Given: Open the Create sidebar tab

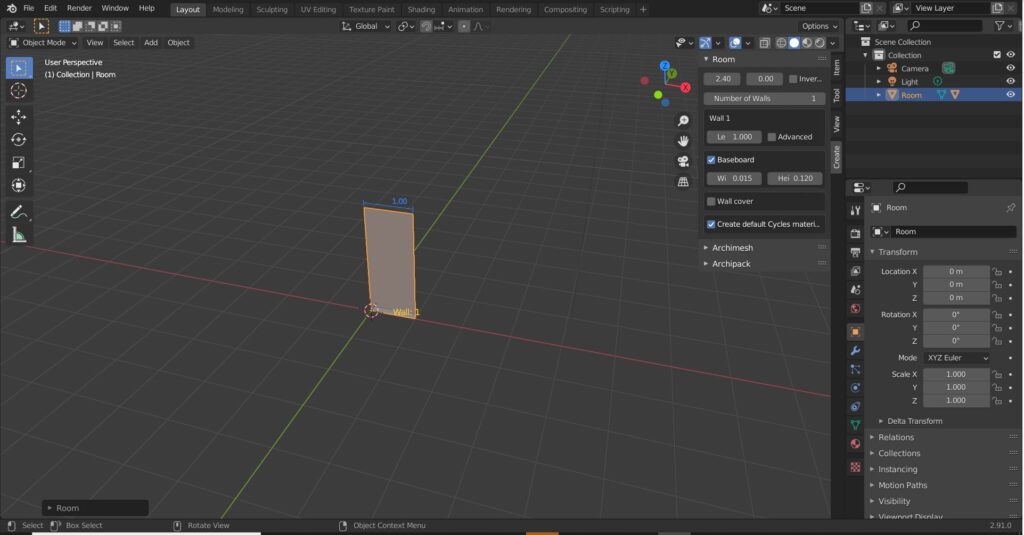Looking at the screenshot, I should pos(837,157).
